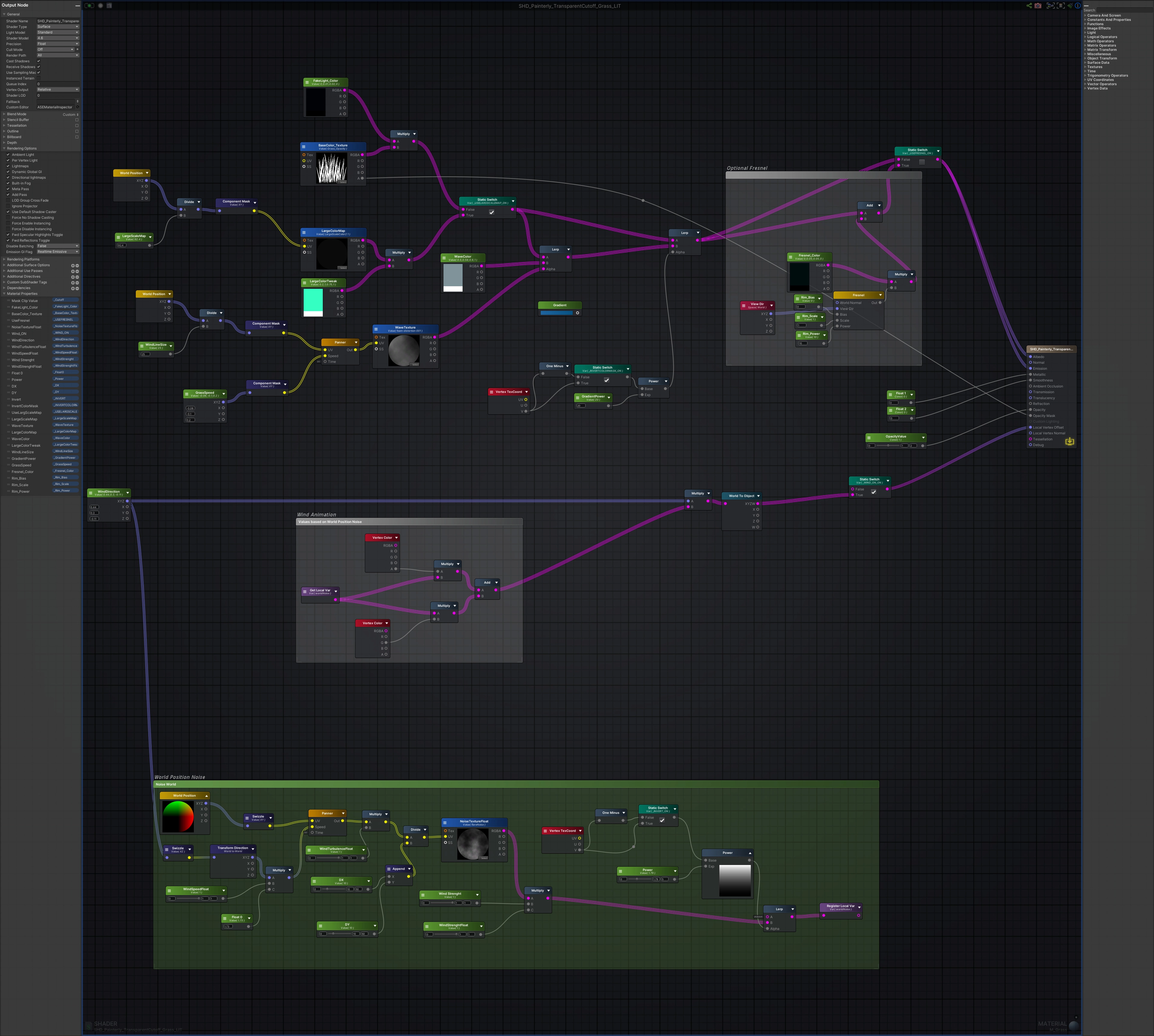Toggle the Cast Shadows checkbox
This screenshot has width=1154, height=1036.
point(39,61)
